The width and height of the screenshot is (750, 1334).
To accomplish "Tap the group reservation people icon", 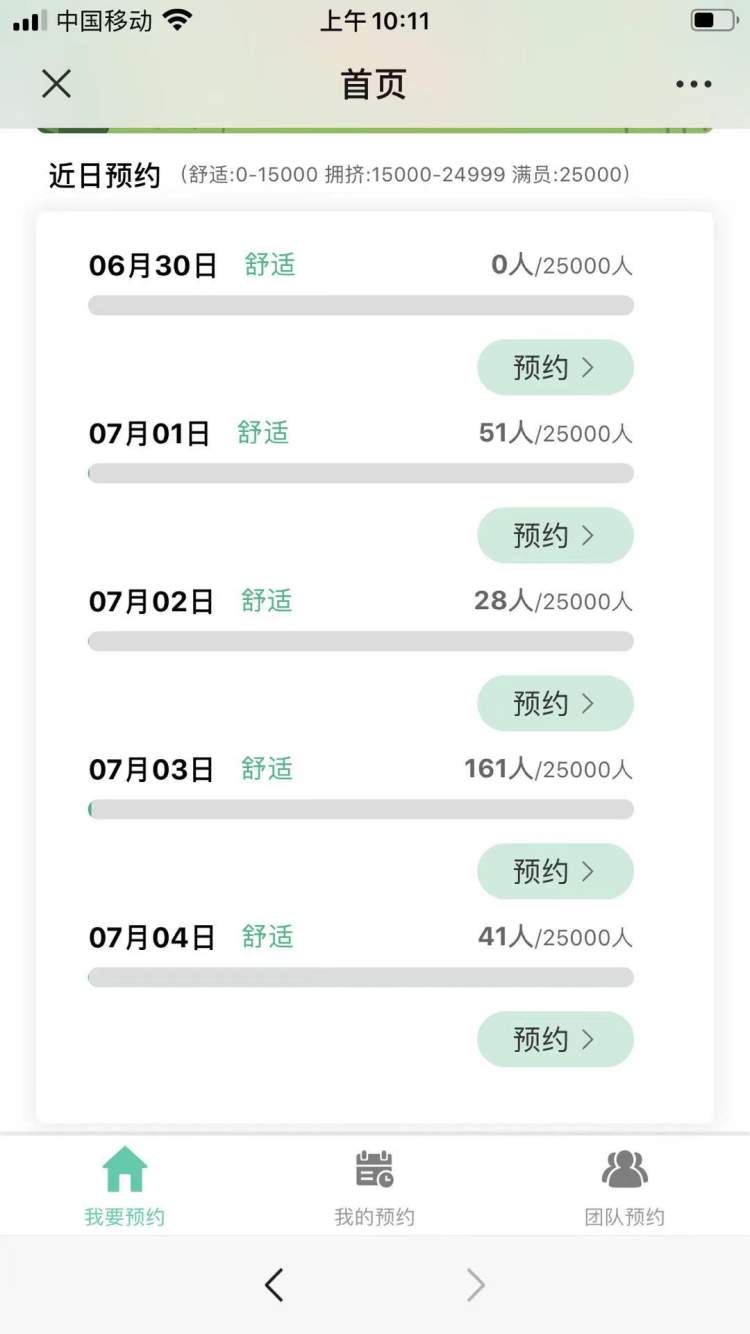I will point(625,1169).
